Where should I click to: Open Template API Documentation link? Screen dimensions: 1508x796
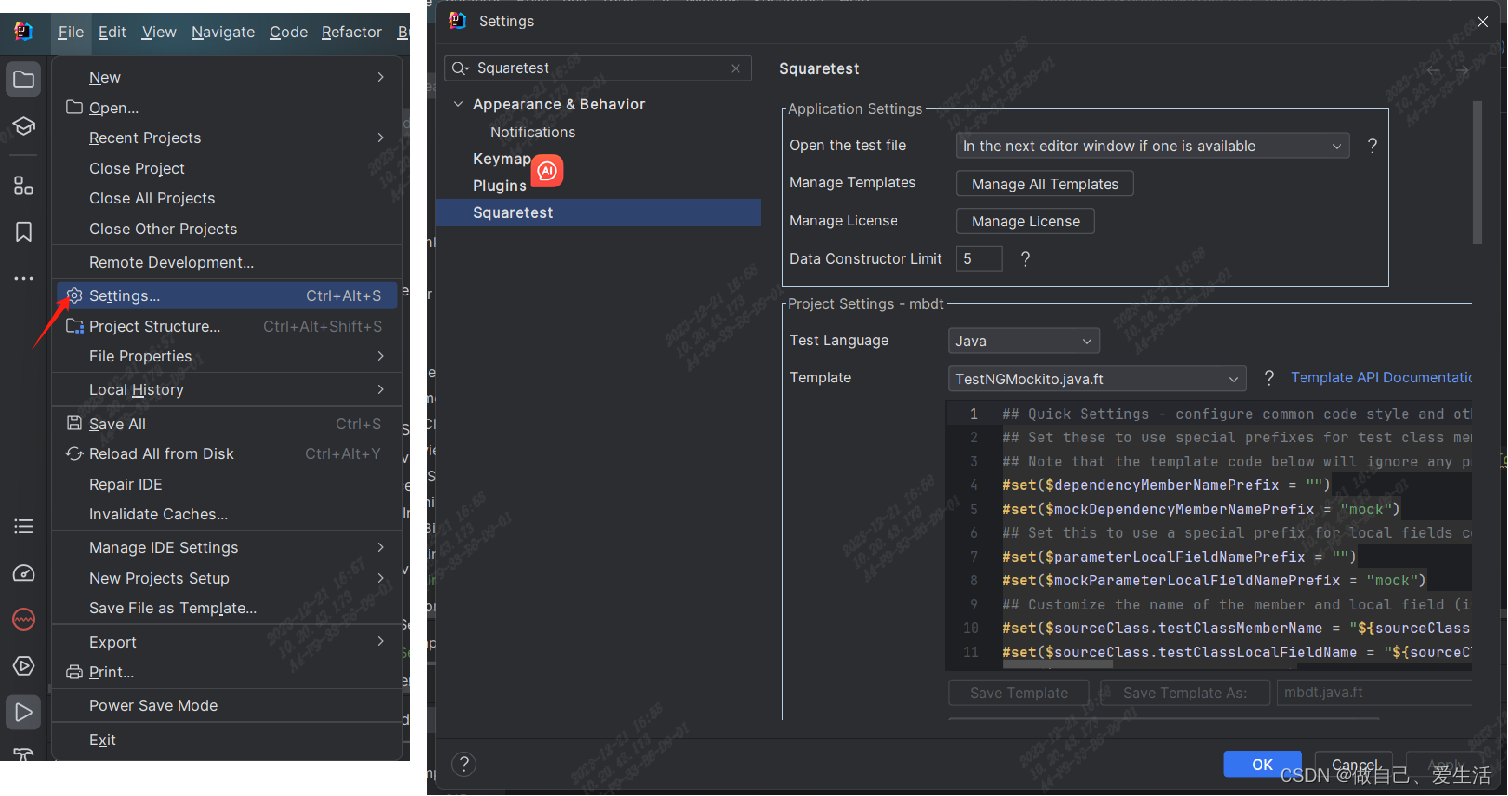point(1381,377)
